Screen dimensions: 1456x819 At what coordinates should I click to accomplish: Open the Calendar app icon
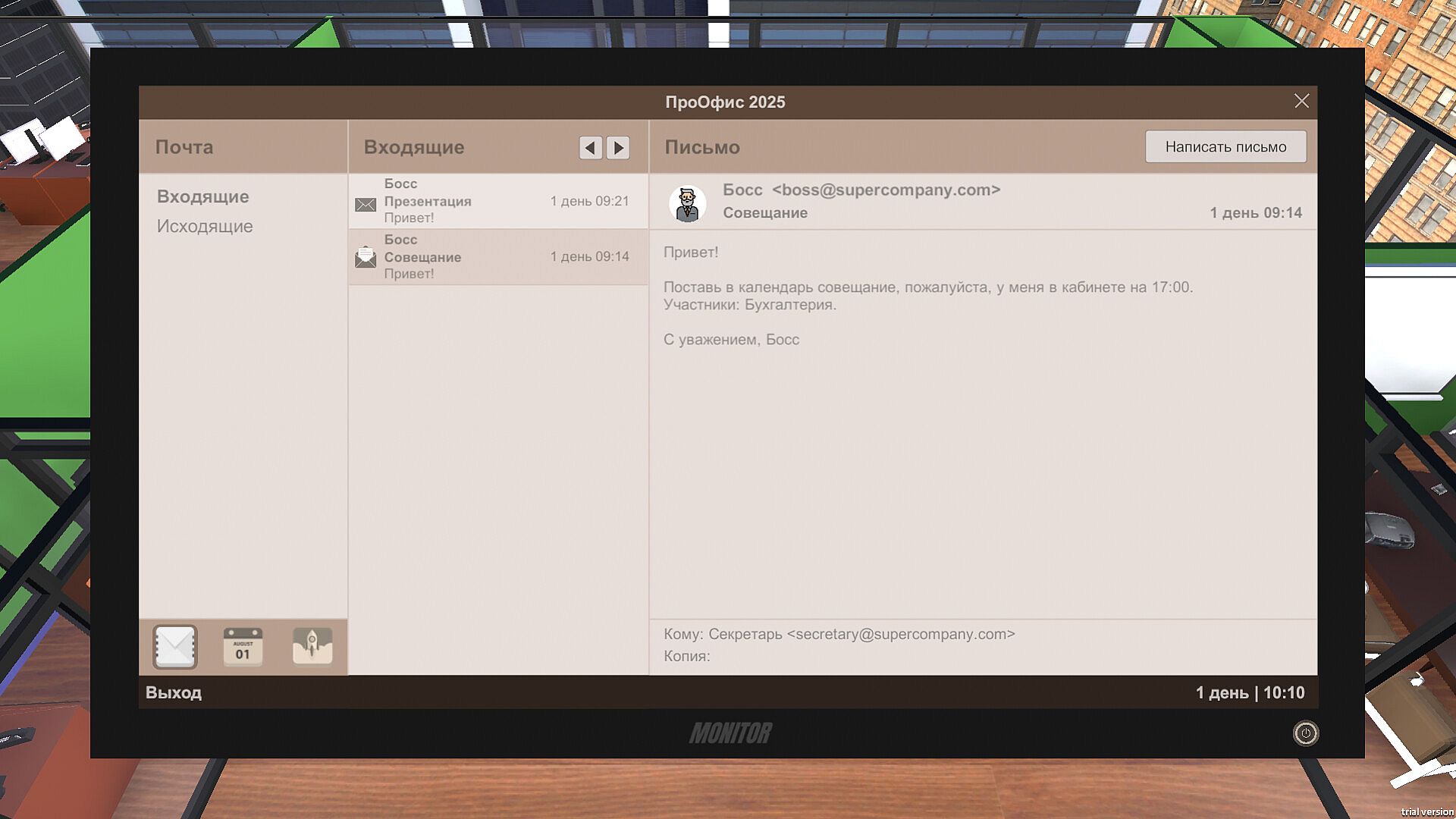pyautogui.click(x=243, y=647)
